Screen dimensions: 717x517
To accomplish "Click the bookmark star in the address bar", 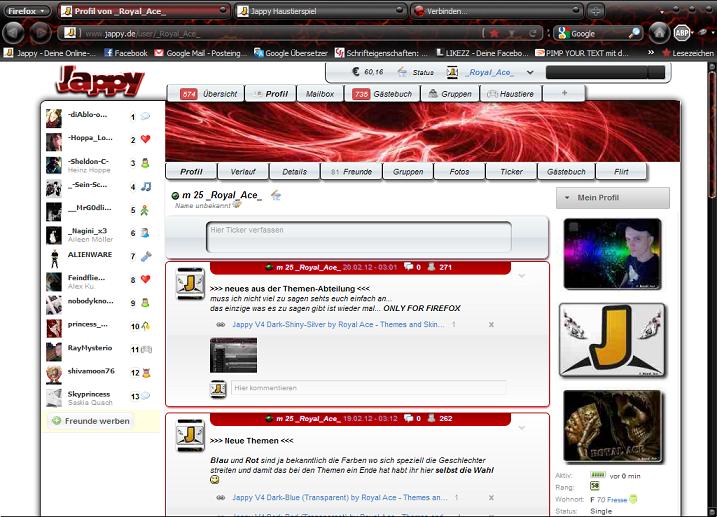I will (494, 33).
